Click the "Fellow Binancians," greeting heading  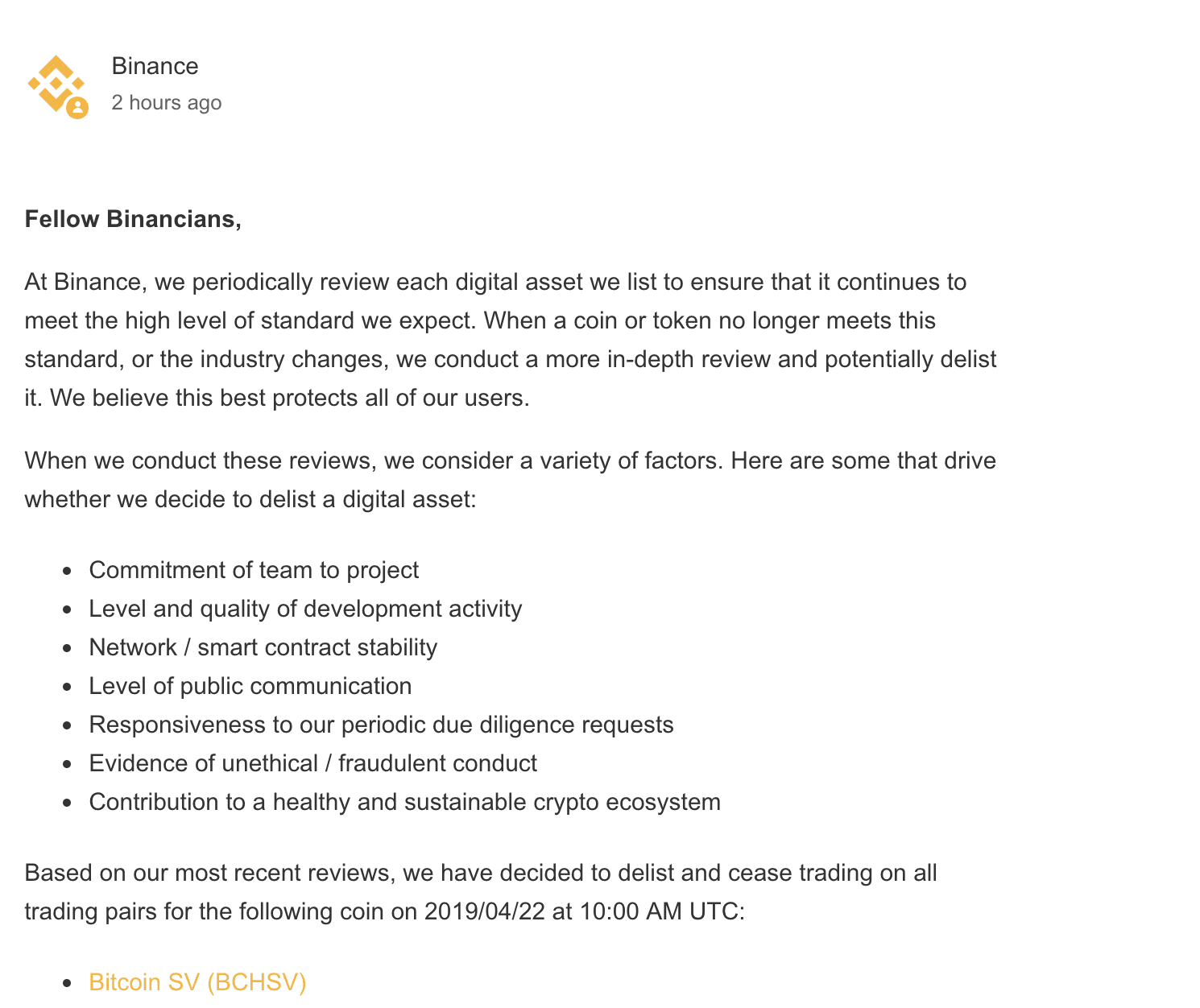[133, 219]
